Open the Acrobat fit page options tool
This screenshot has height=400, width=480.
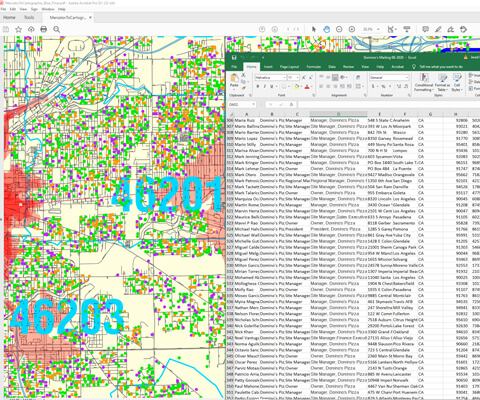[391, 29]
